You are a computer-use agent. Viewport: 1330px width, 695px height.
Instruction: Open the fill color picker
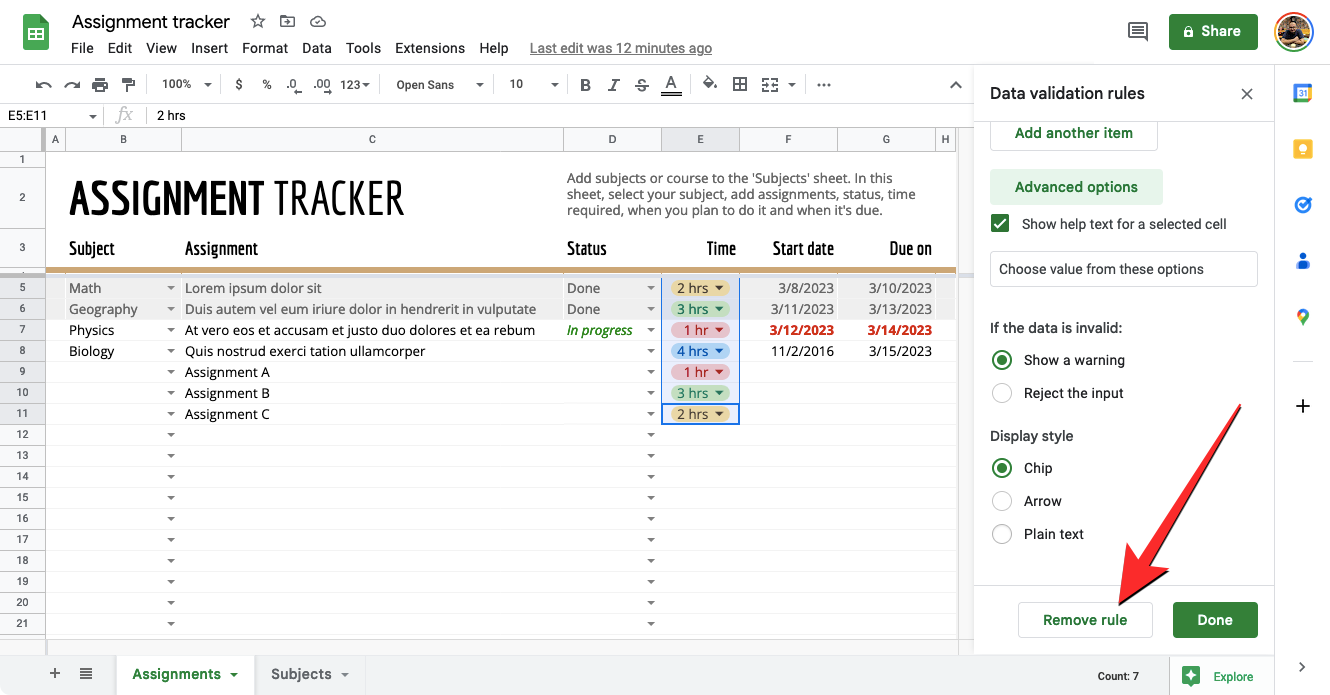pos(710,85)
